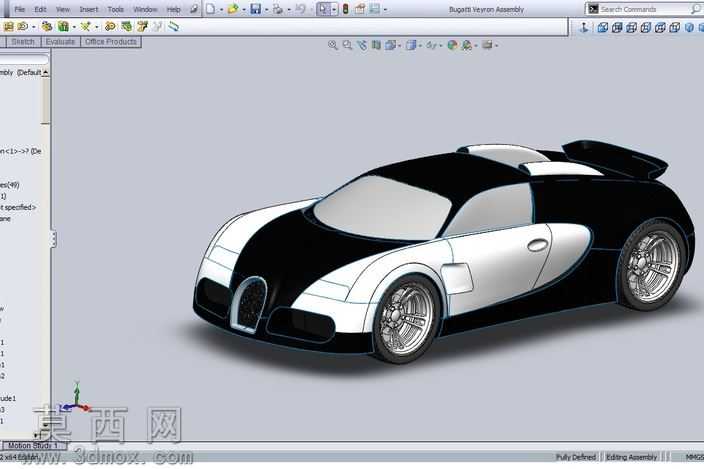Click Previous View icon
The image size is (704, 469).
(x=362, y=45)
